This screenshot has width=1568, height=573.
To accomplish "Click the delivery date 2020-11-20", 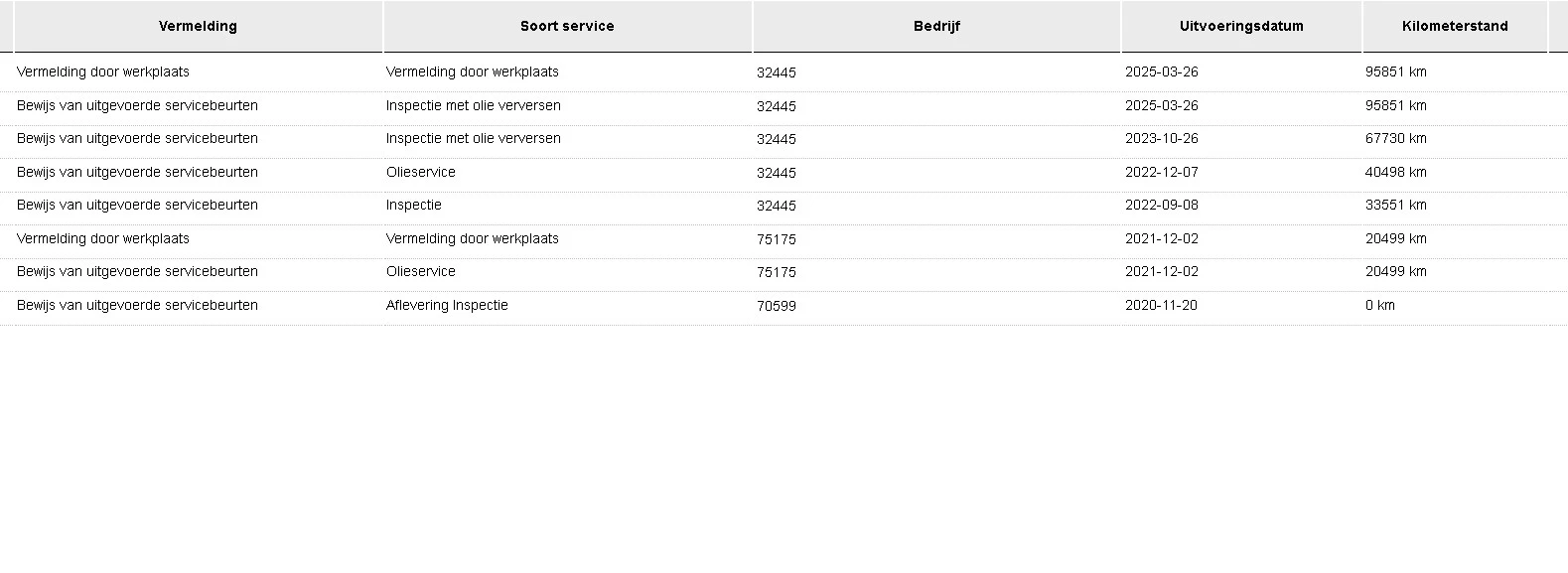I will pyautogui.click(x=1161, y=306).
